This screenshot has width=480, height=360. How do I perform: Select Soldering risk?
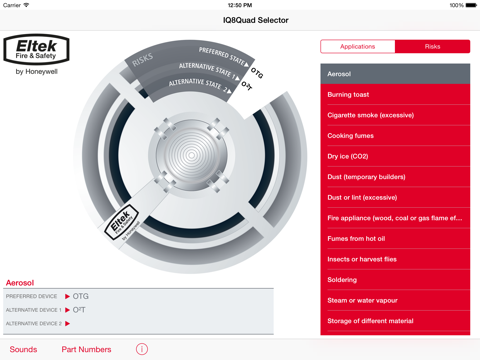tap(395, 280)
